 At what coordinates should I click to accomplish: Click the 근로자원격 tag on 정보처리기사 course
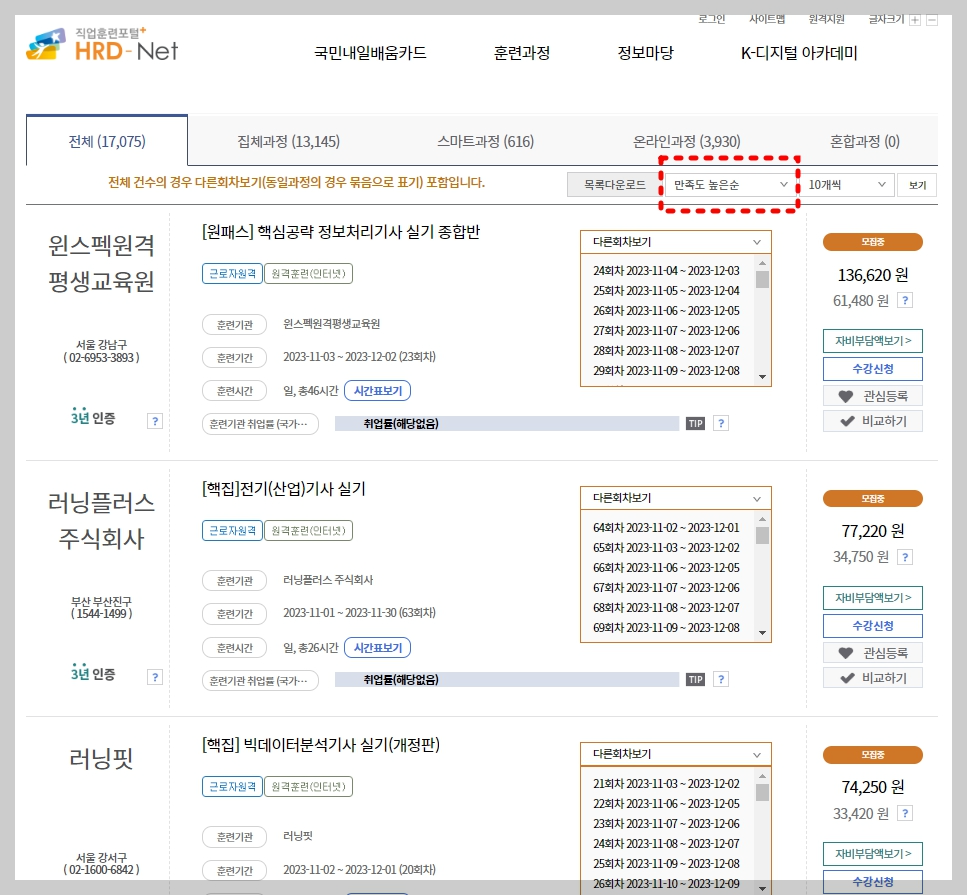(x=232, y=273)
